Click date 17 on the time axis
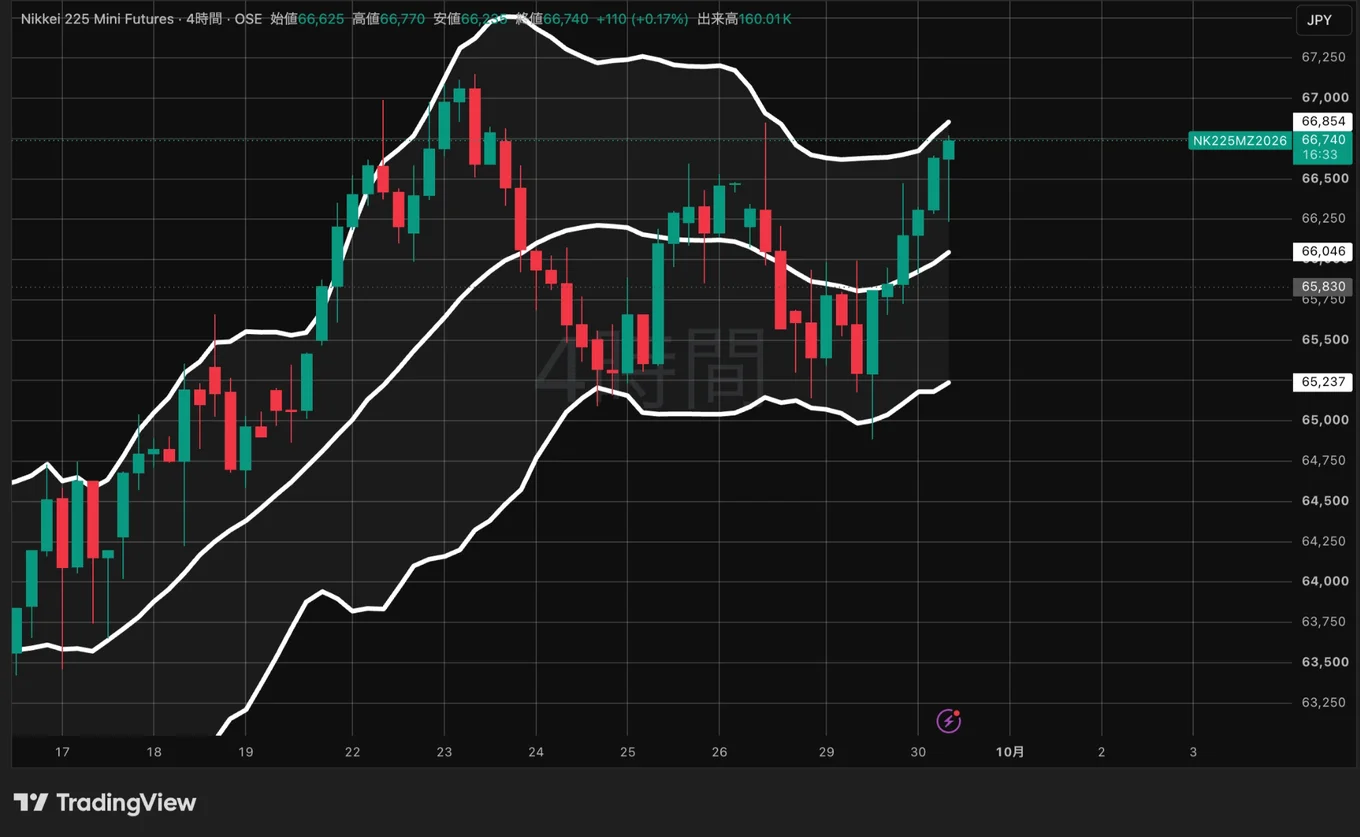 62,751
